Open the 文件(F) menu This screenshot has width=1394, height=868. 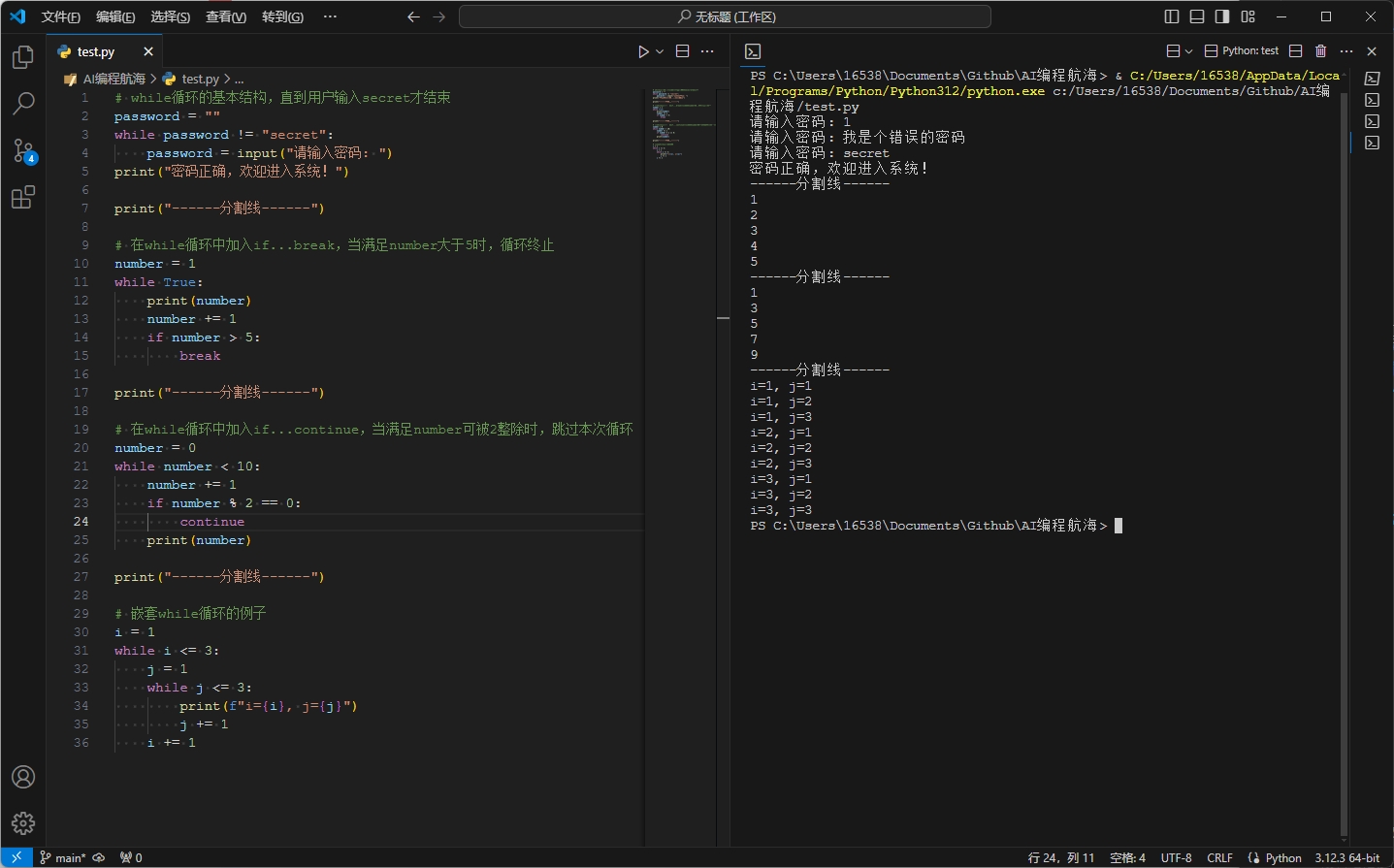coord(61,16)
